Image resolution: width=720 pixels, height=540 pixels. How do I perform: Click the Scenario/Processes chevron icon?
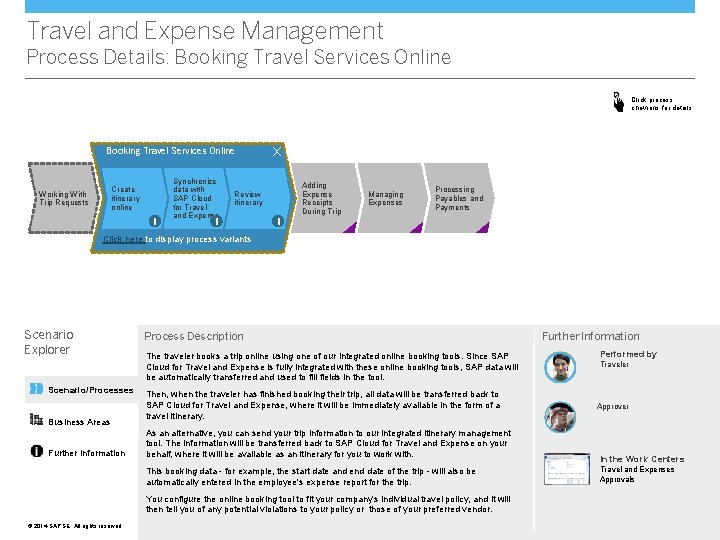(36, 389)
